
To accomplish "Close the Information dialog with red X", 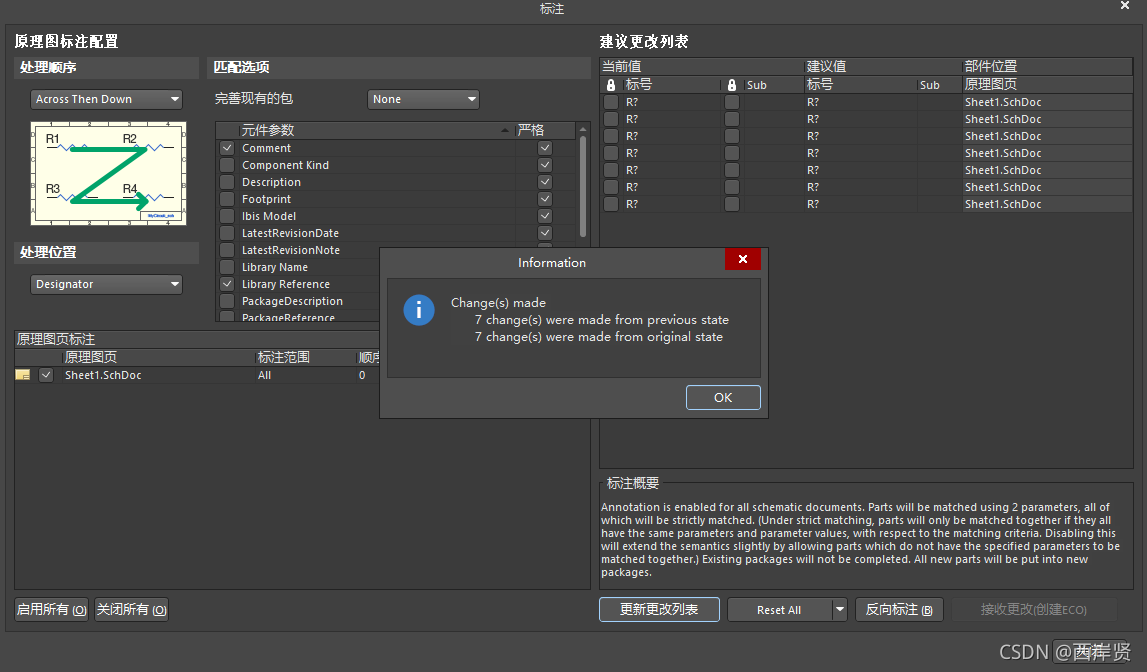I will (x=742, y=259).
